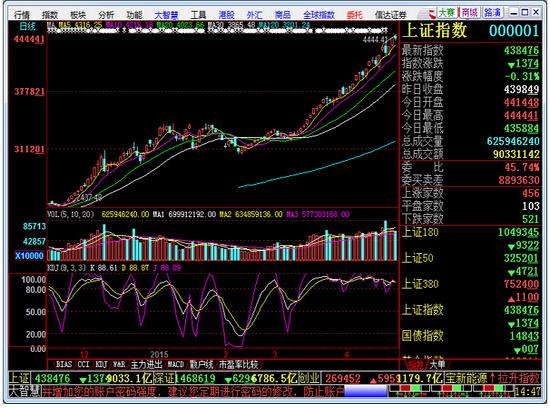
Task: Switch to the MACD indicator tab
Action: tap(175, 364)
